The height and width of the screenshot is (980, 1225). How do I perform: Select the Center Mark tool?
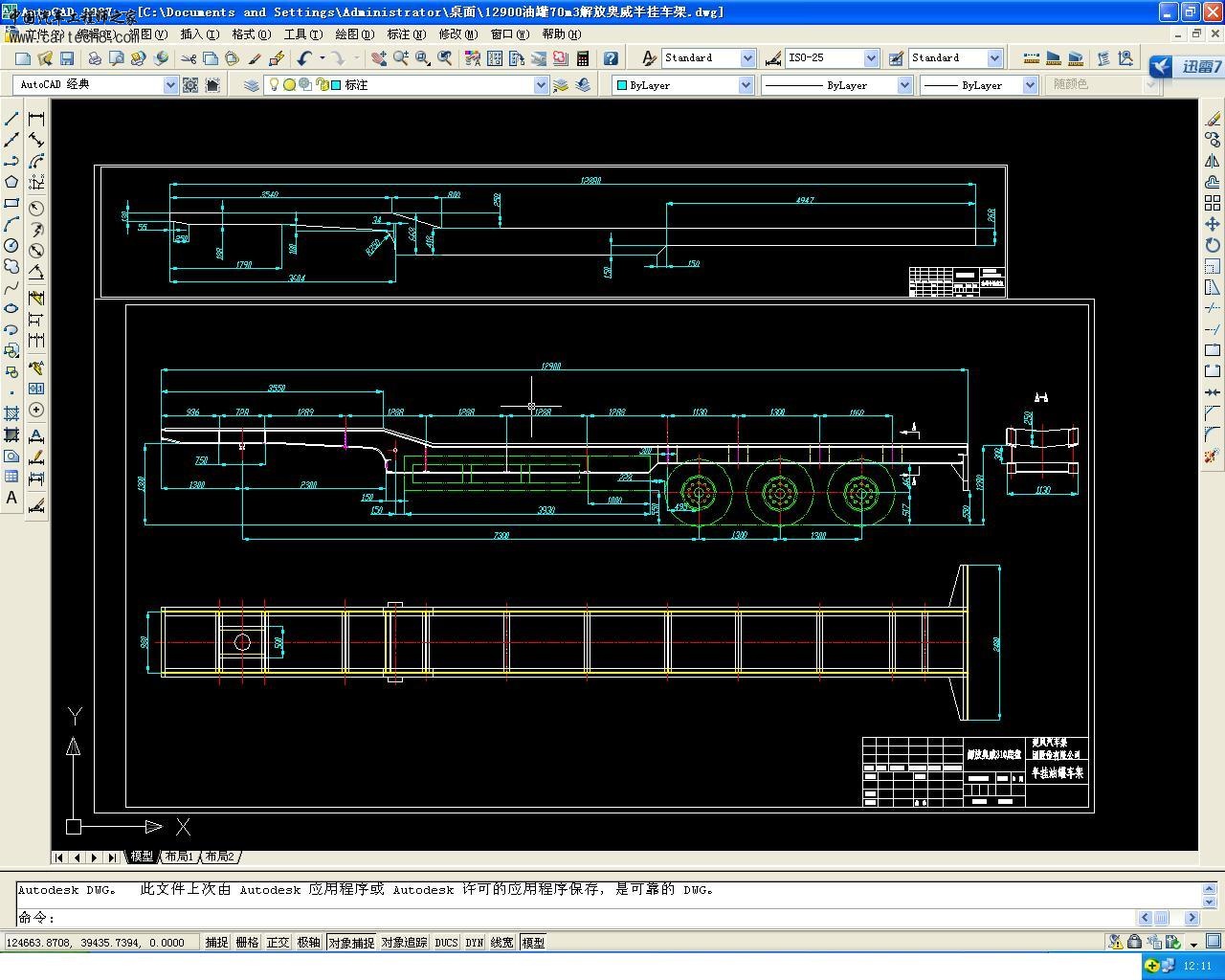tap(36, 410)
